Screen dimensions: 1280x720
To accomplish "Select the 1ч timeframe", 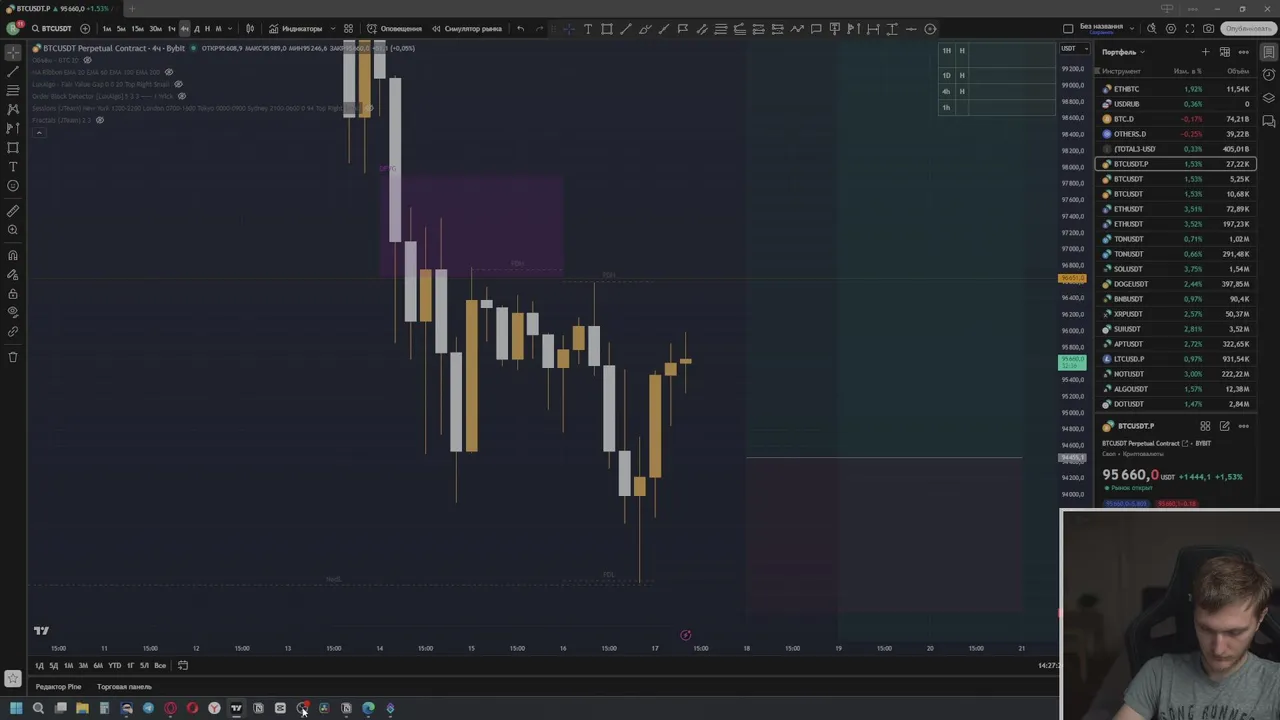I will click(x=171, y=28).
